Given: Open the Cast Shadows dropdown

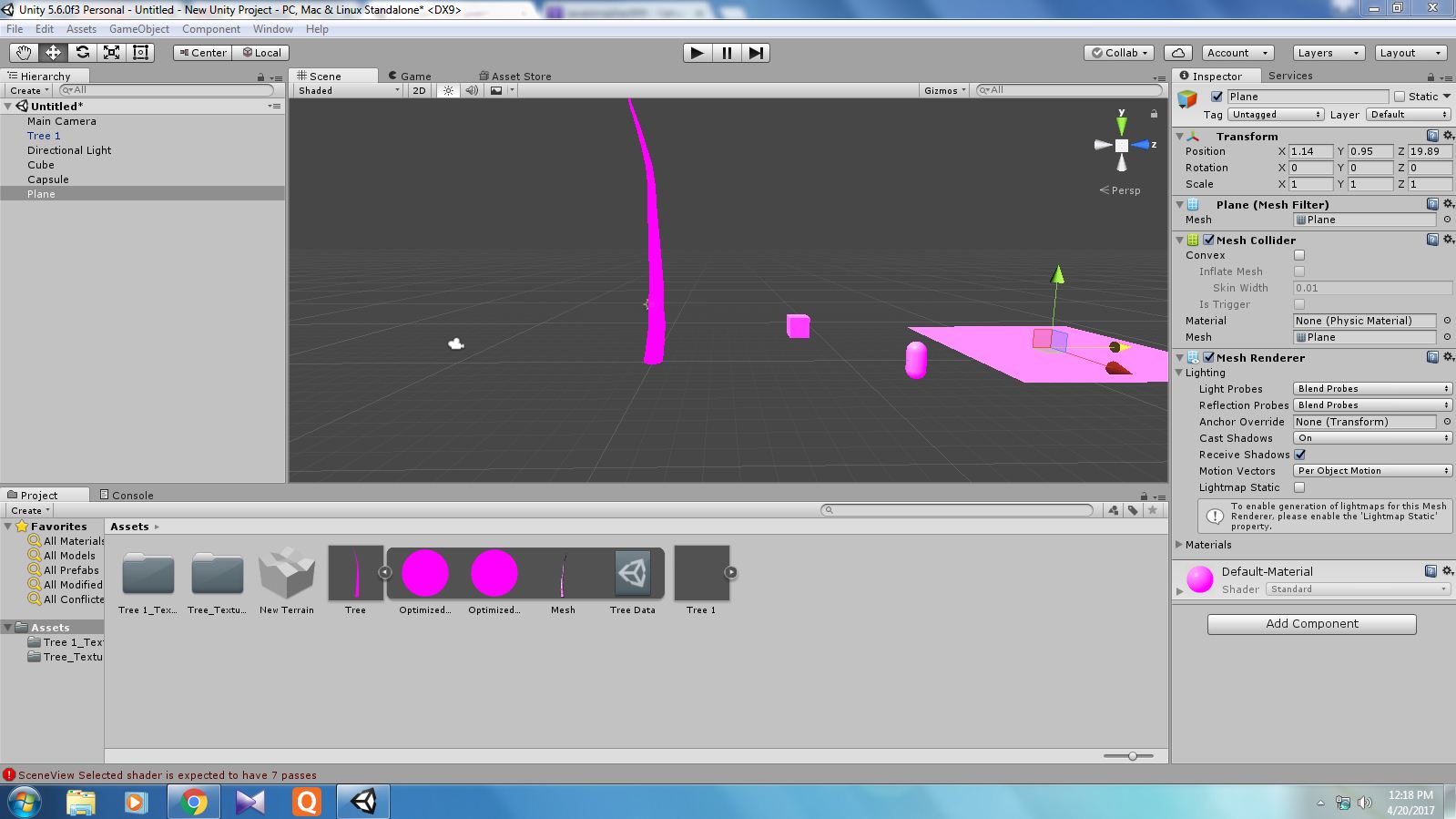Looking at the screenshot, I should pyautogui.click(x=1371, y=438).
